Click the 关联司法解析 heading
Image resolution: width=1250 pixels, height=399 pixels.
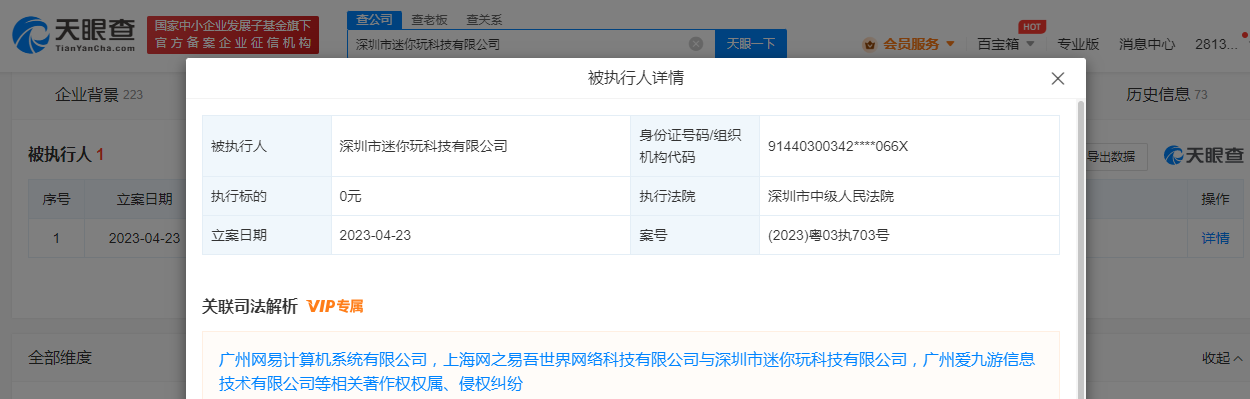250,306
